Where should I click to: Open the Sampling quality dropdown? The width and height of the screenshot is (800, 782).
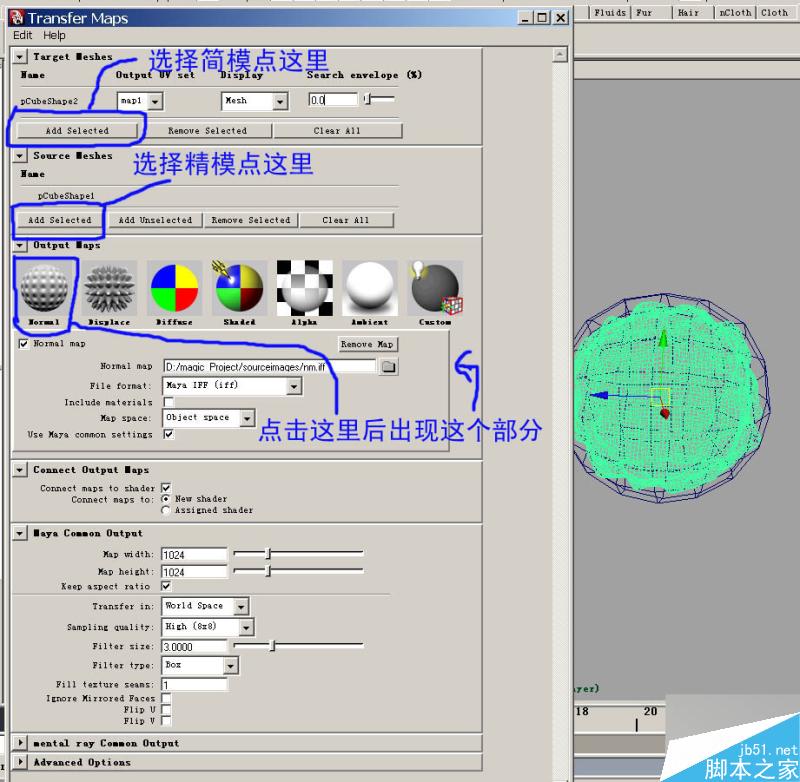[206, 627]
